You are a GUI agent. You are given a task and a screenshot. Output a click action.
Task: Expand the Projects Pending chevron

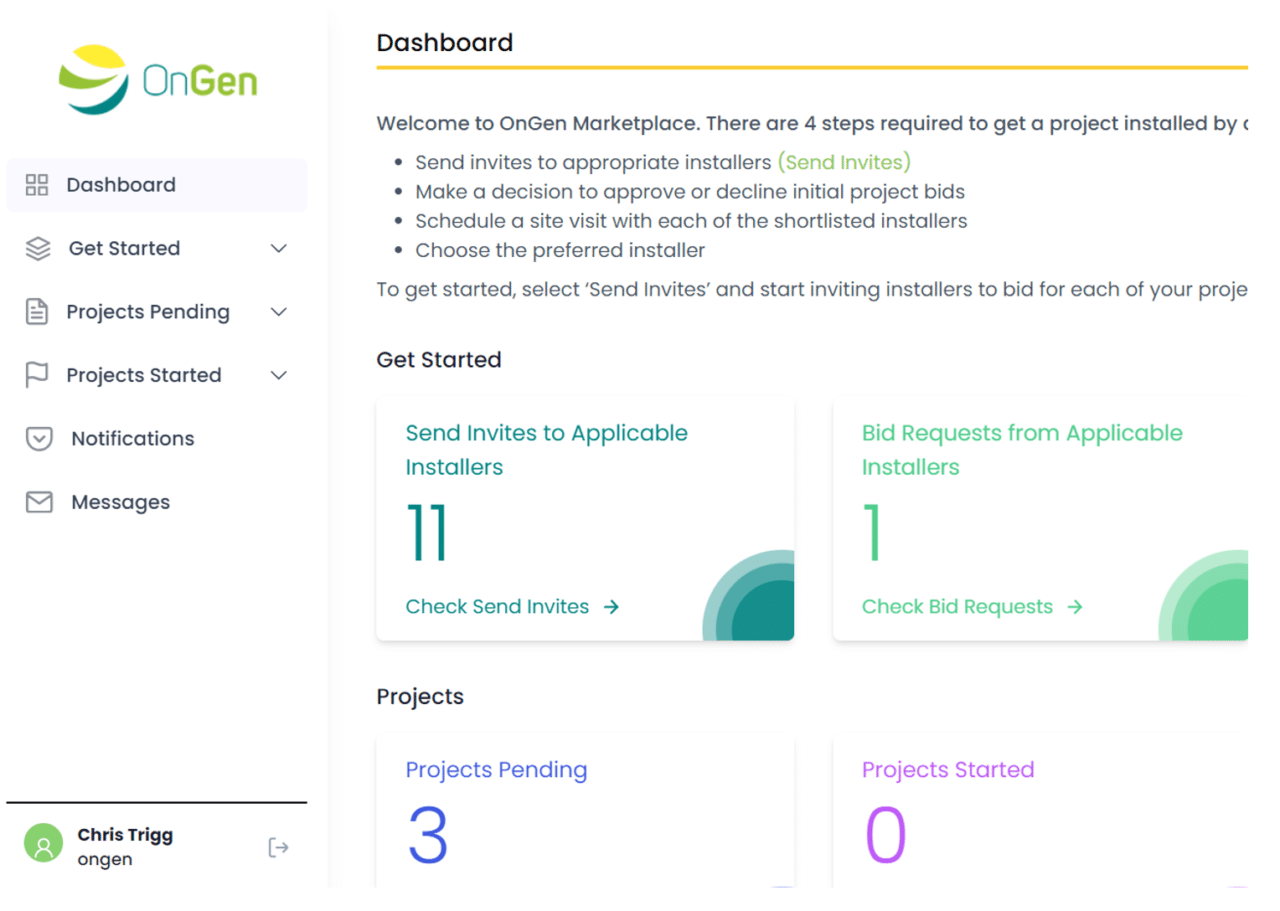tap(279, 312)
